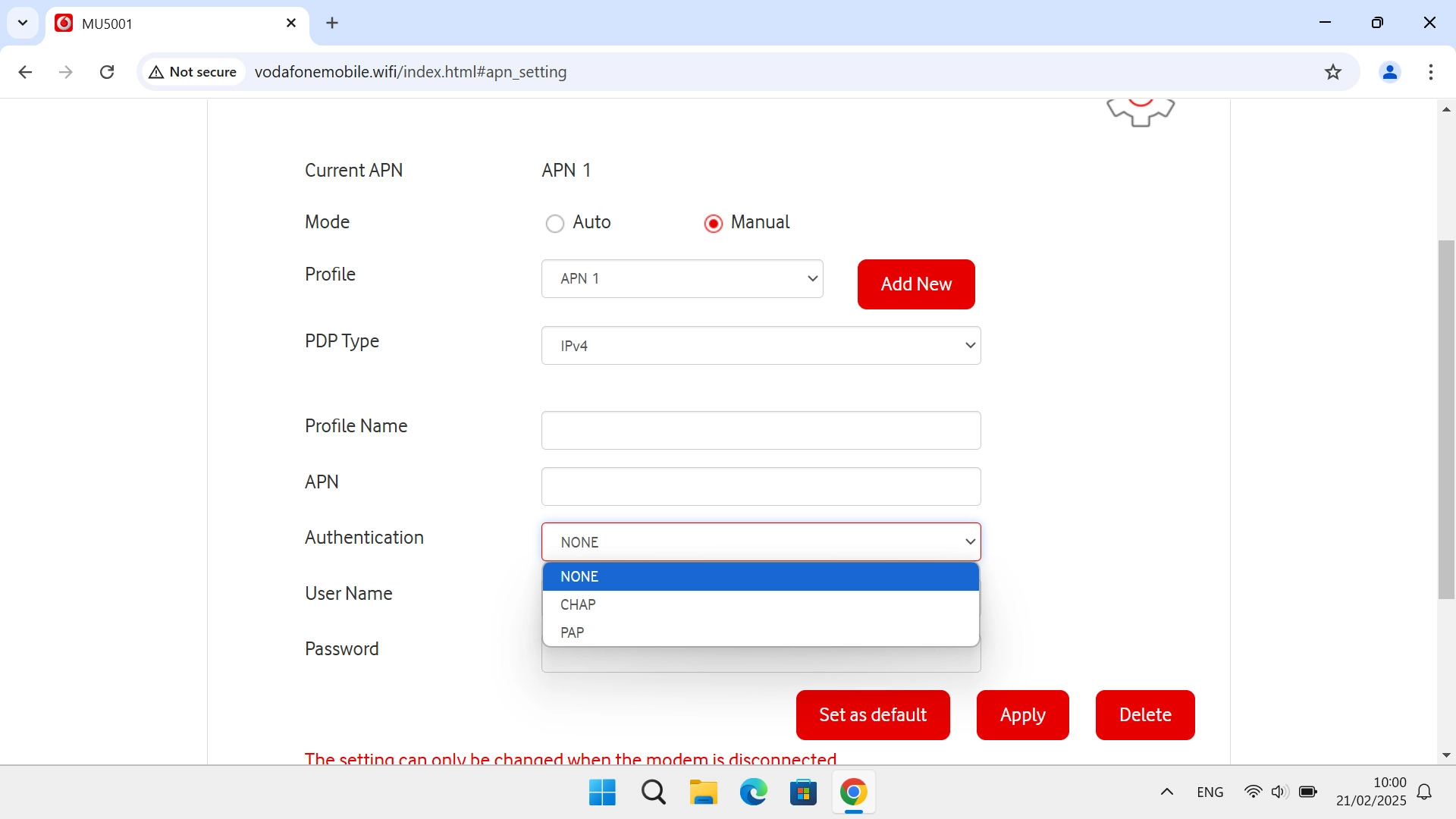
Task: Open Chrome profile avatar icon
Action: 1389,72
